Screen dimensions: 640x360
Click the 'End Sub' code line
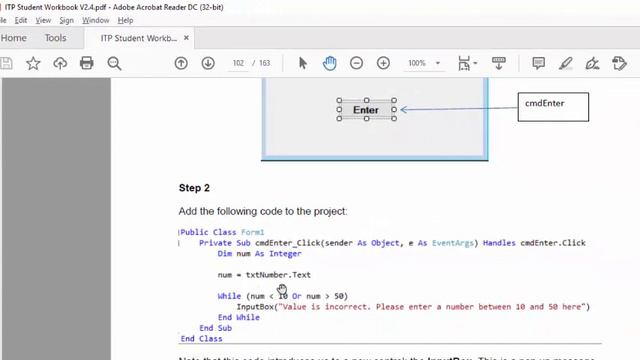coord(216,328)
